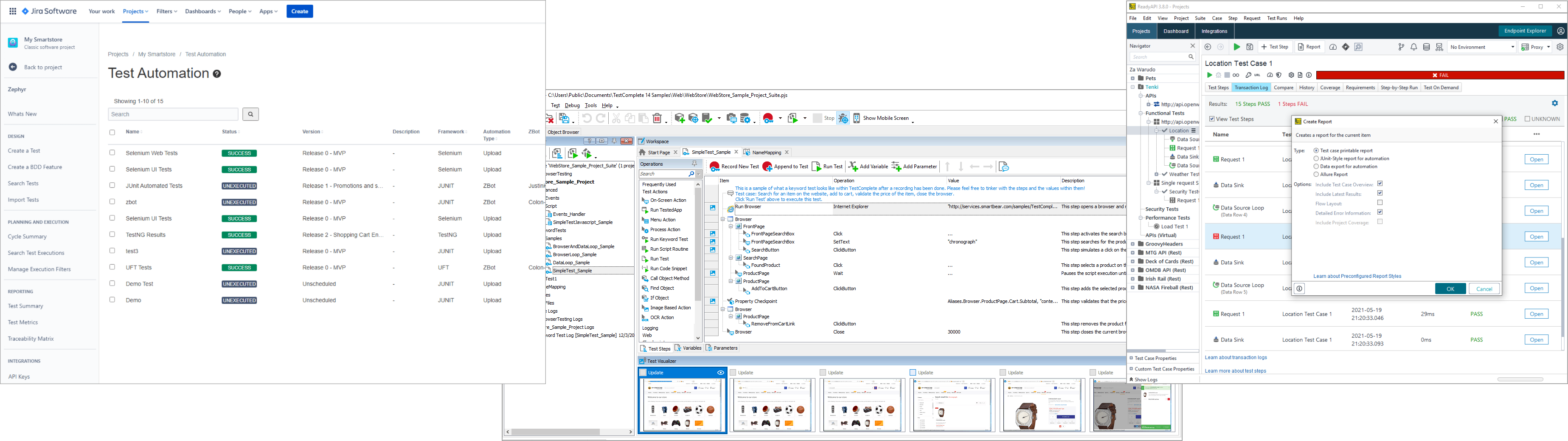
Task: Select Allure Report radio button
Action: pos(1316,174)
